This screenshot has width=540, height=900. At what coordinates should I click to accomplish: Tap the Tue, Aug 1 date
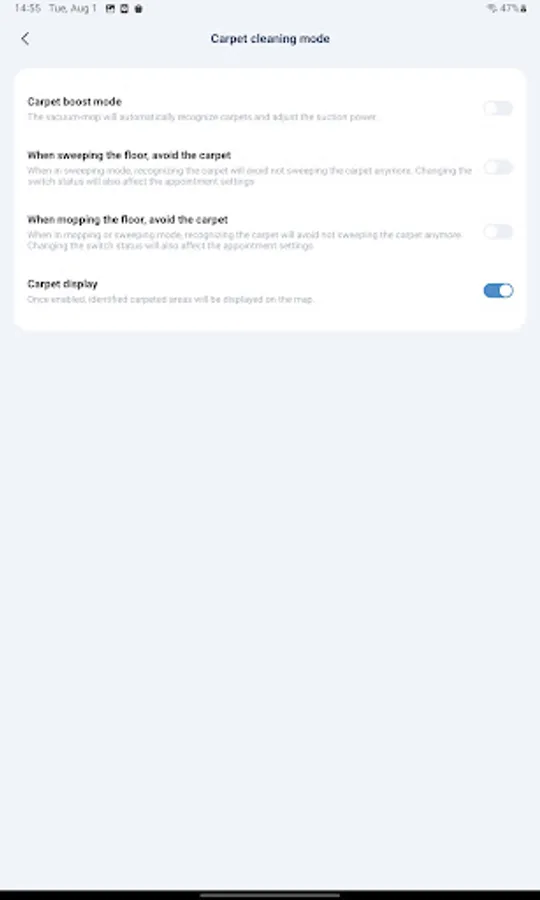pos(73,9)
